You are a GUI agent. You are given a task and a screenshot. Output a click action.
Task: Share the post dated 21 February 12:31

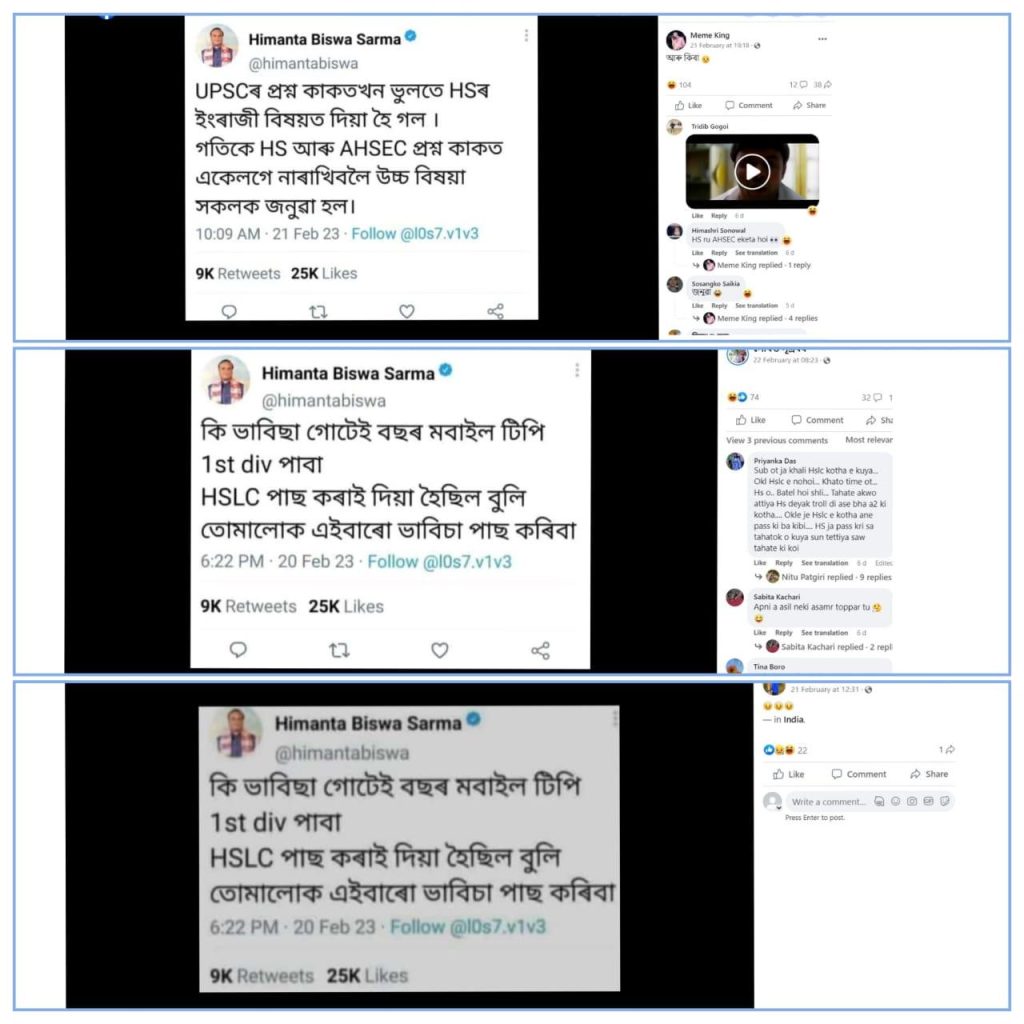tap(929, 774)
